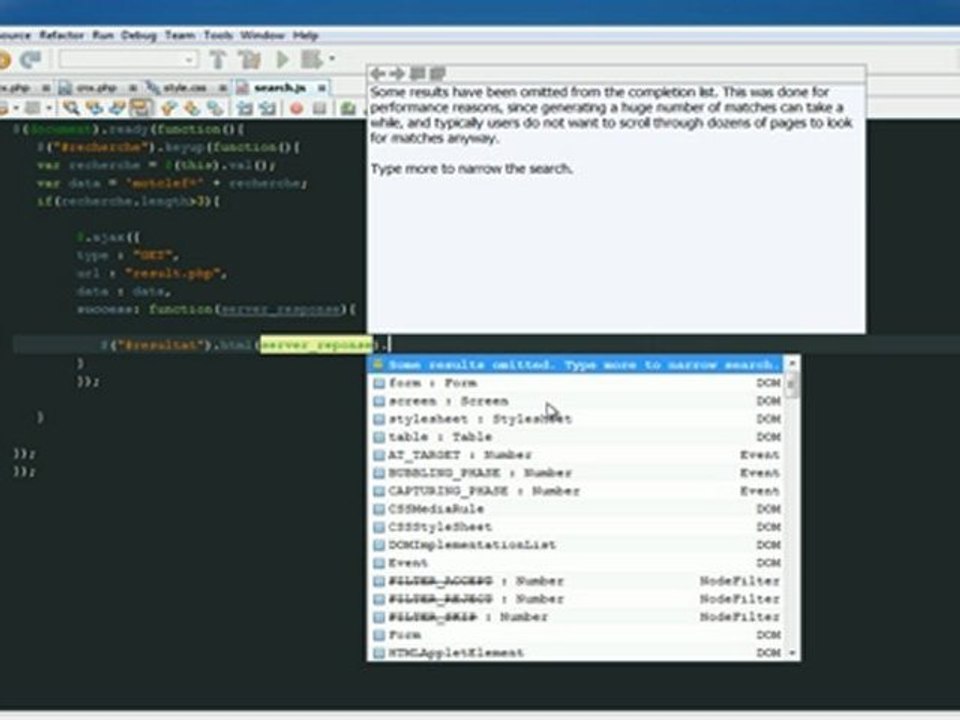
Task: Select 'CSSMediaRule' completion item
Action: [576, 509]
